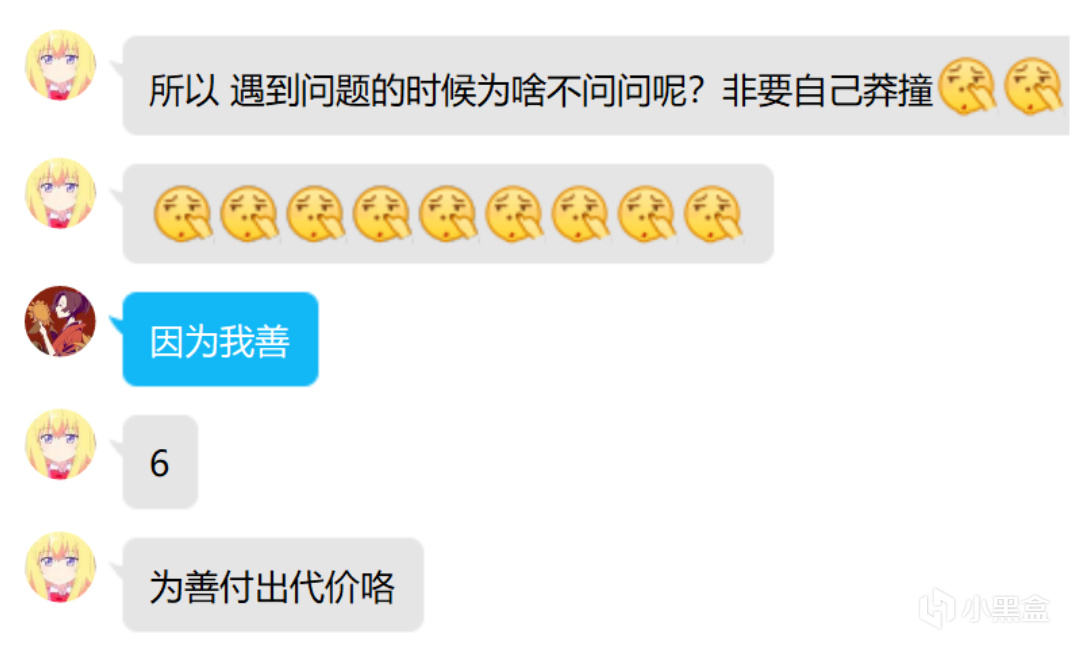The height and width of the screenshot is (645, 1081).
Task: Select the '6' message bubble
Action: [160, 462]
